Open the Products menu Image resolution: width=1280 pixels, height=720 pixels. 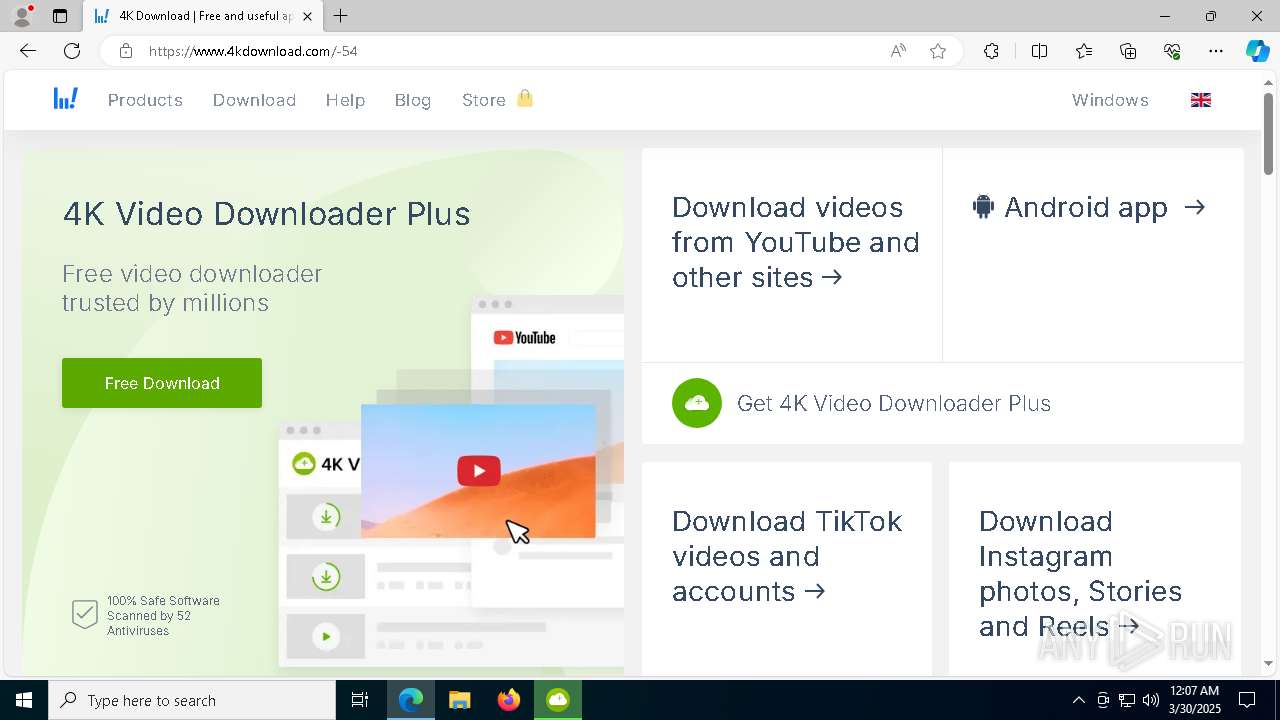point(145,100)
